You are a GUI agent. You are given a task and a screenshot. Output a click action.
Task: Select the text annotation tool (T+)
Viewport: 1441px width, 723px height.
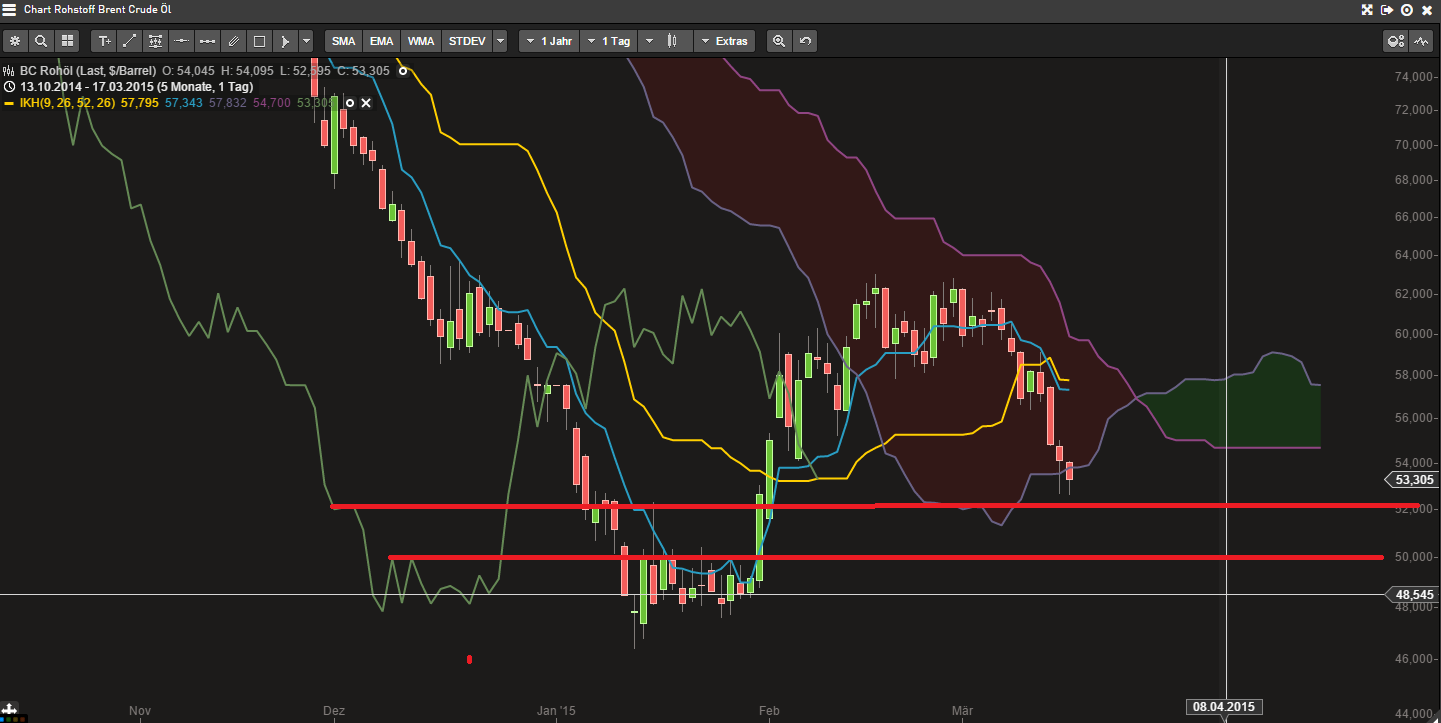coord(104,41)
